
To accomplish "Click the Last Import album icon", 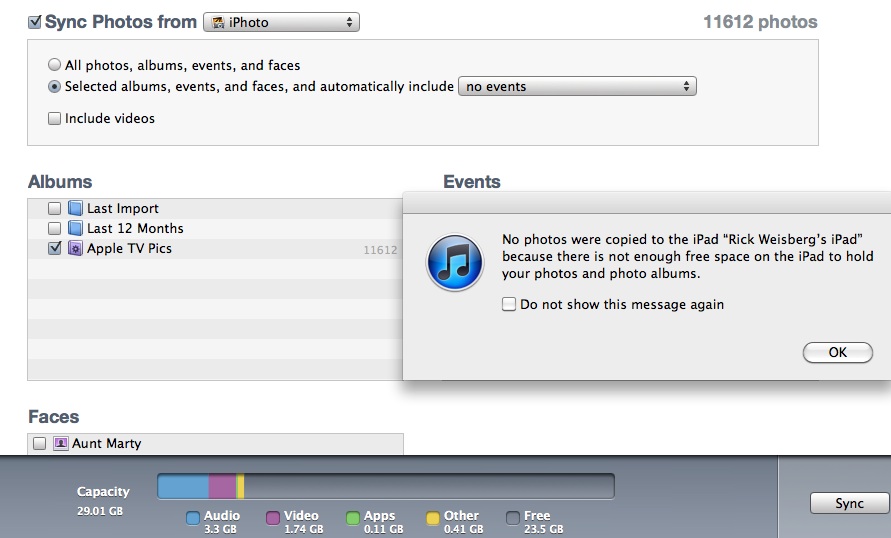I will [75, 208].
